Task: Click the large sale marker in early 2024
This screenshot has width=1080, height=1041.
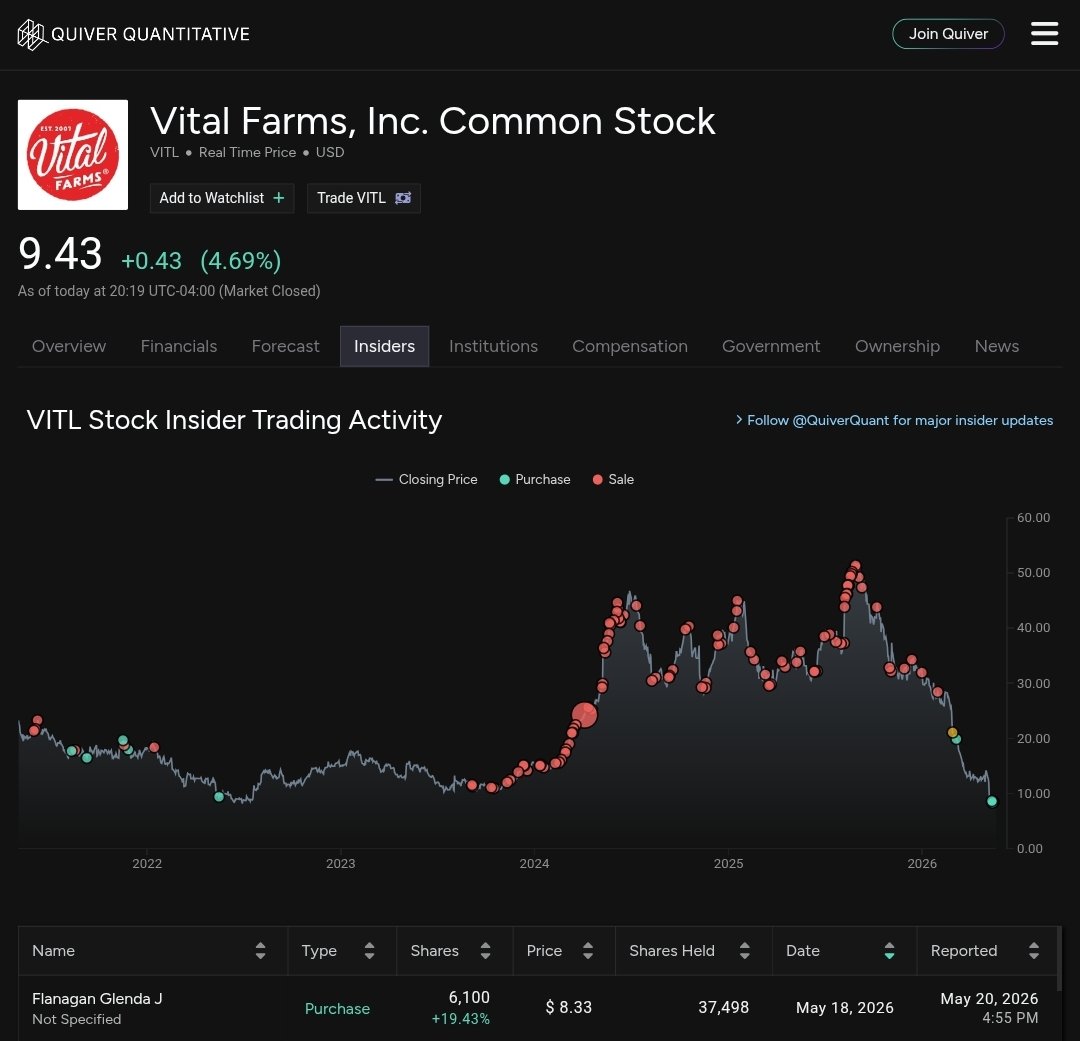Action: (x=585, y=715)
